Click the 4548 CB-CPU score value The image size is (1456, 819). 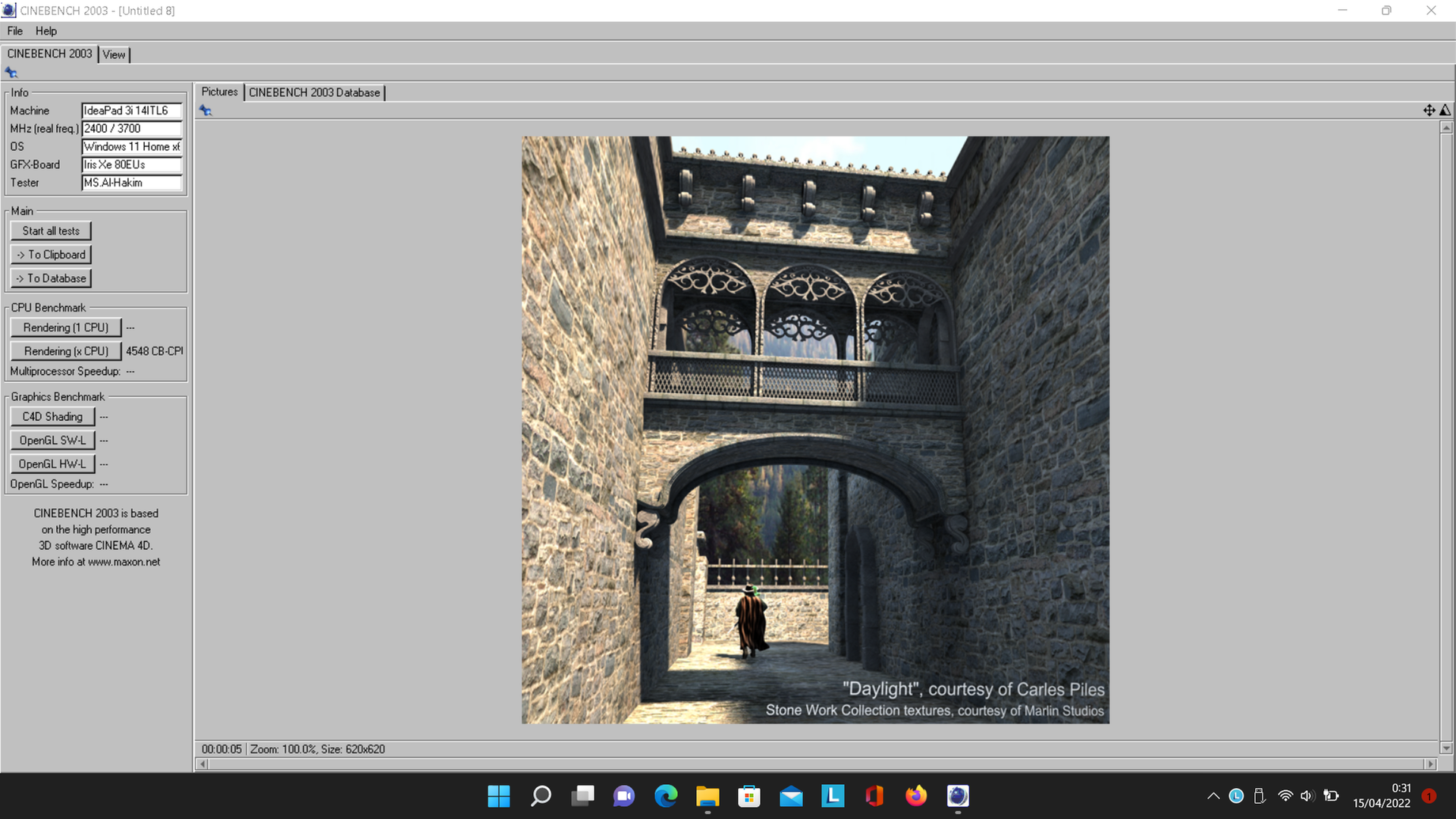pyautogui.click(x=155, y=351)
